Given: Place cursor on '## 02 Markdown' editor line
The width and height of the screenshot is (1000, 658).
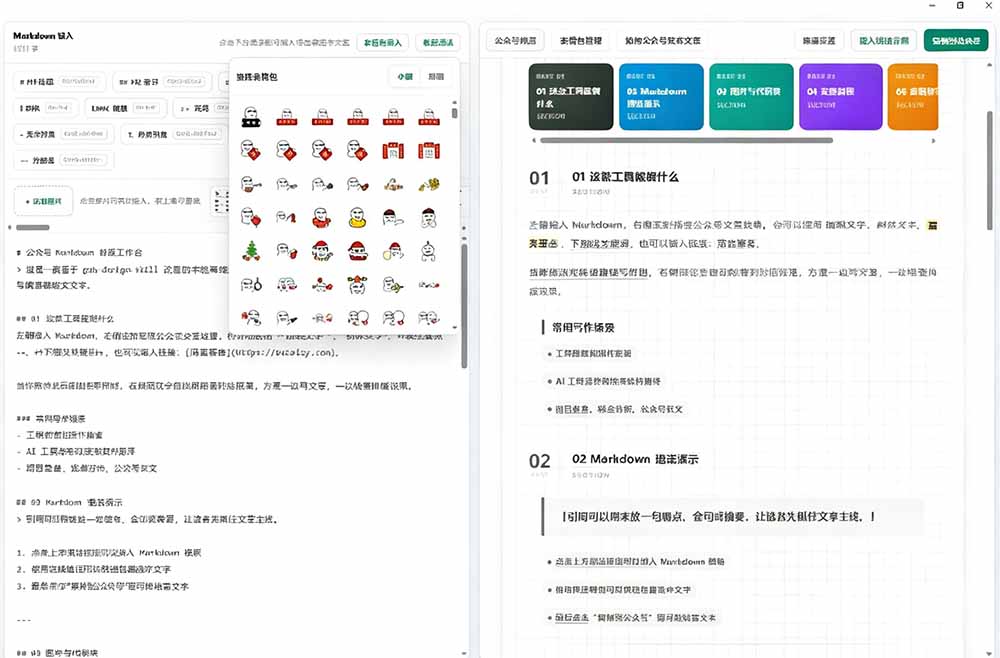Looking at the screenshot, I should (70, 502).
